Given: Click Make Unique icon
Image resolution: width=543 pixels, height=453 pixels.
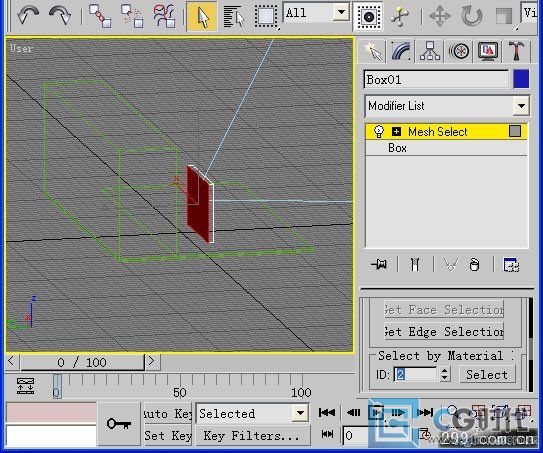Looking at the screenshot, I should [x=451, y=265].
